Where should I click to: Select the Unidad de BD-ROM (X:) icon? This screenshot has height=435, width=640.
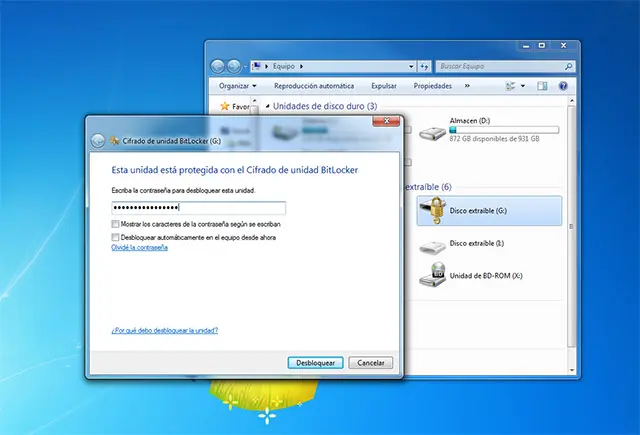point(432,273)
